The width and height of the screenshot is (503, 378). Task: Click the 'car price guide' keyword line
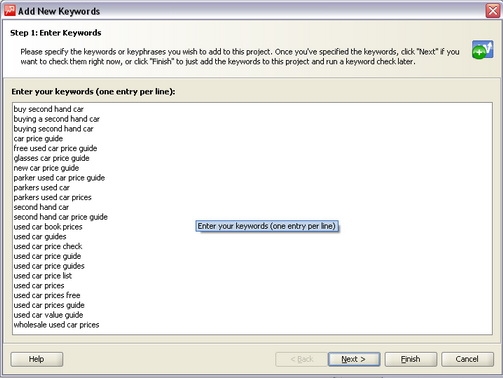pos(38,138)
